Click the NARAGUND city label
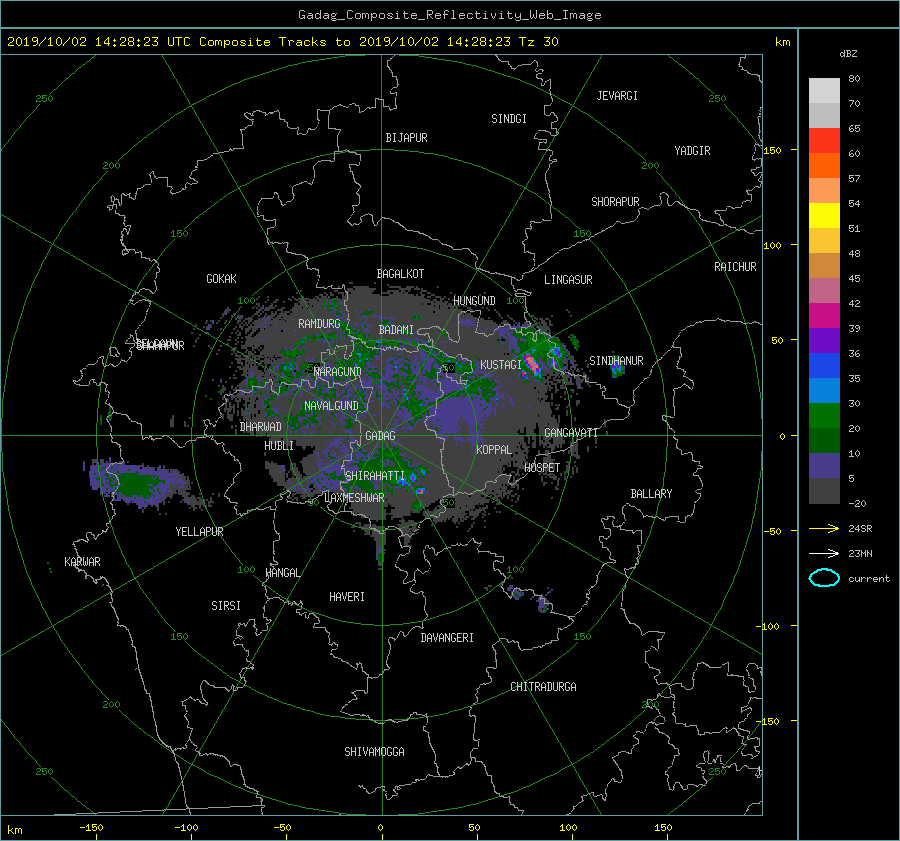This screenshot has height=841, width=900. click(x=338, y=372)
